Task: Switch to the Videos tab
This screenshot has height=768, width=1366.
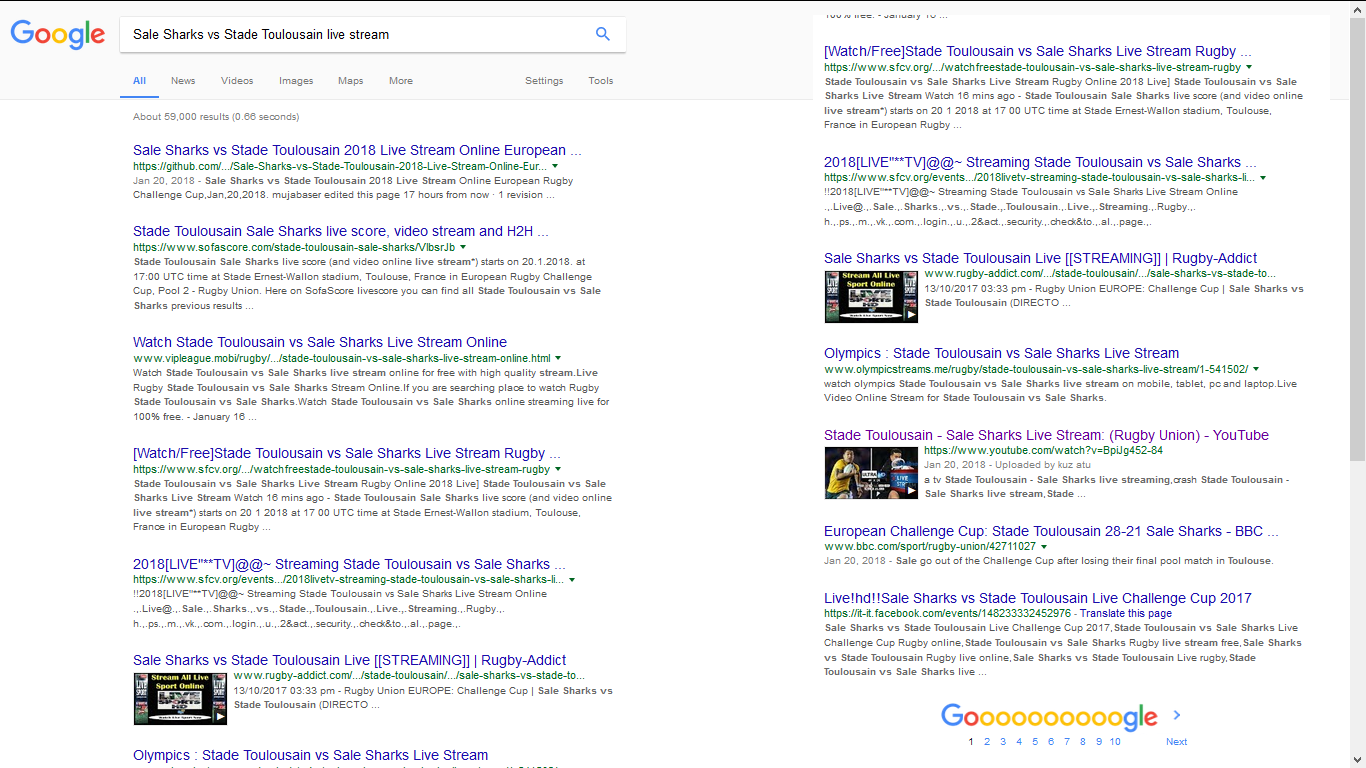Action: coord(237,81)
